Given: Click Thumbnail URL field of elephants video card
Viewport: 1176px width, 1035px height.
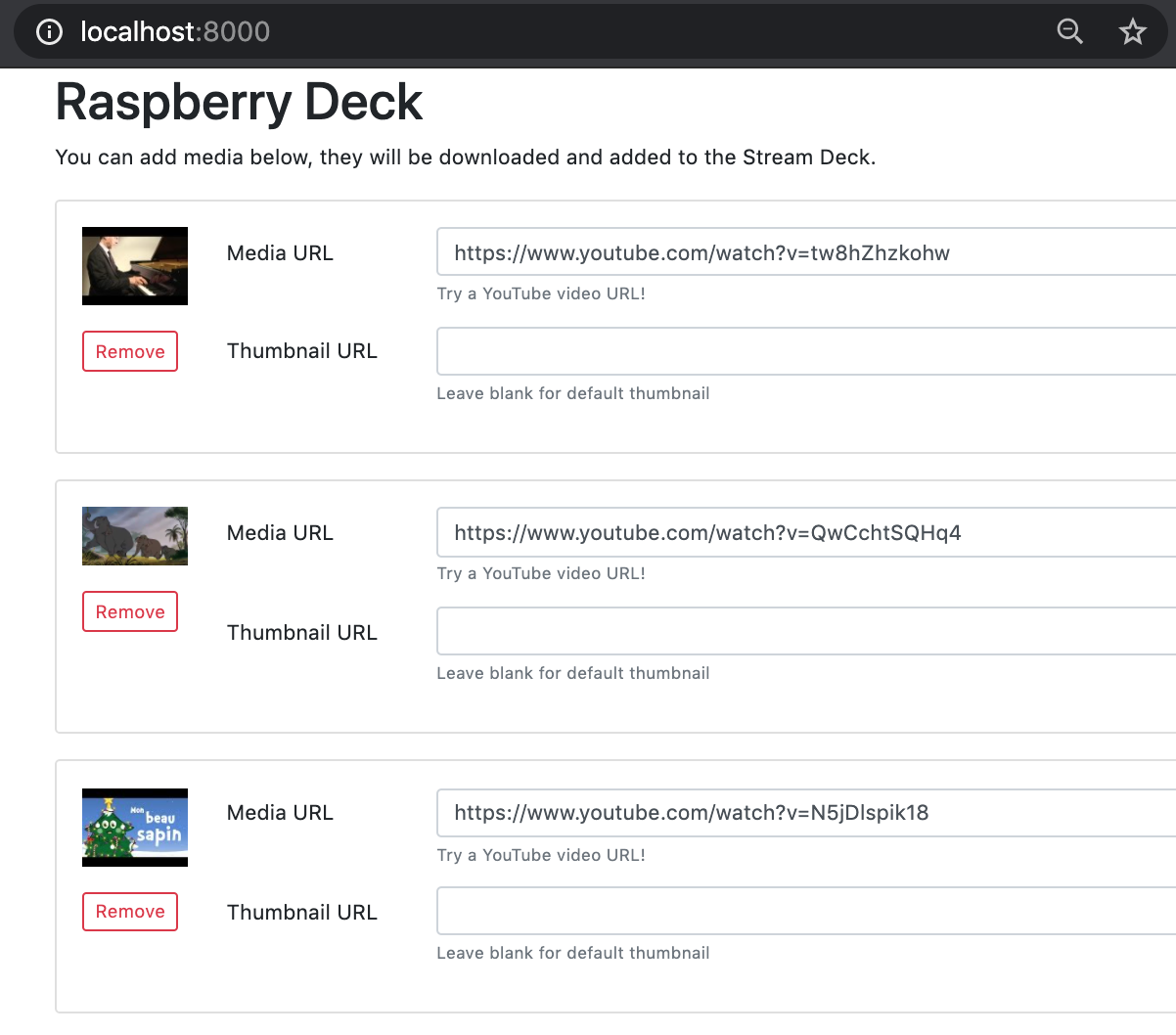Looking at the screenshot, I should click(x=806, y=631).
